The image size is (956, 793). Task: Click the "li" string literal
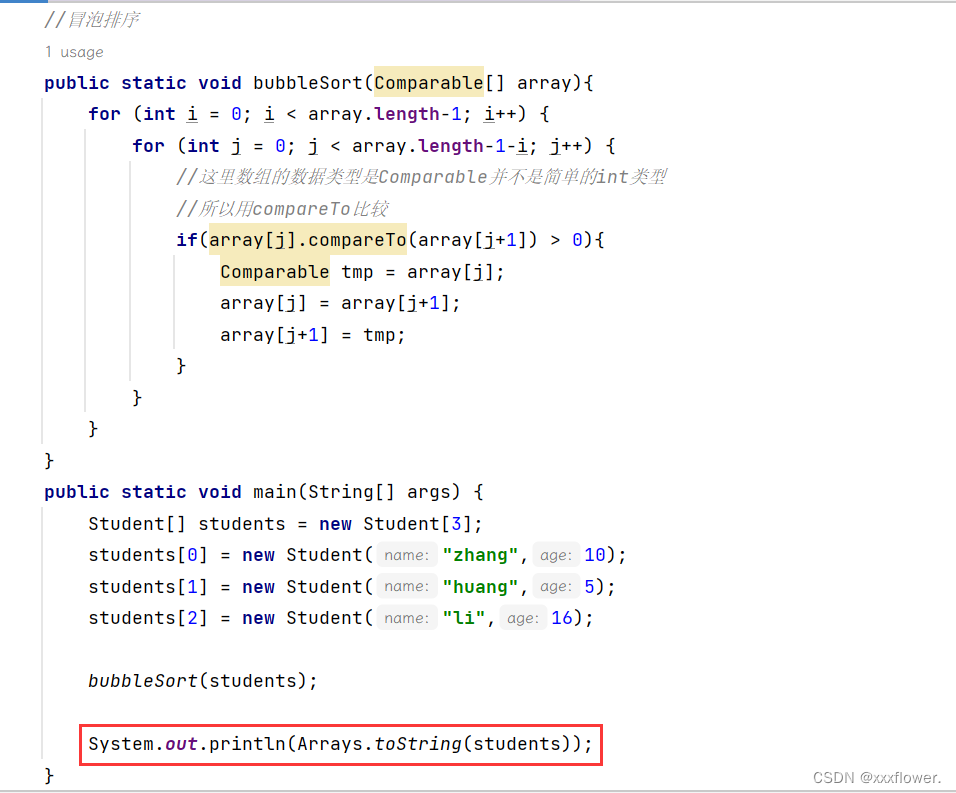point(463,618)
